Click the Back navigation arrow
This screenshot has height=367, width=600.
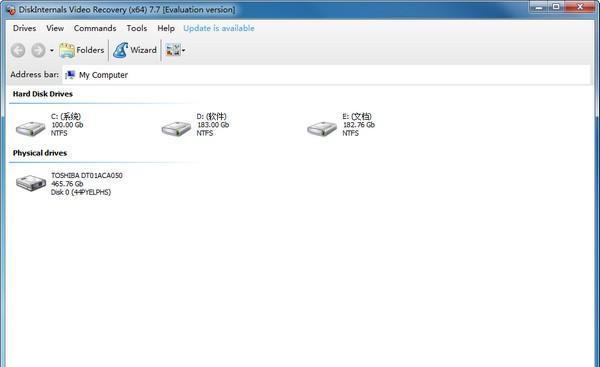point(18,50)
